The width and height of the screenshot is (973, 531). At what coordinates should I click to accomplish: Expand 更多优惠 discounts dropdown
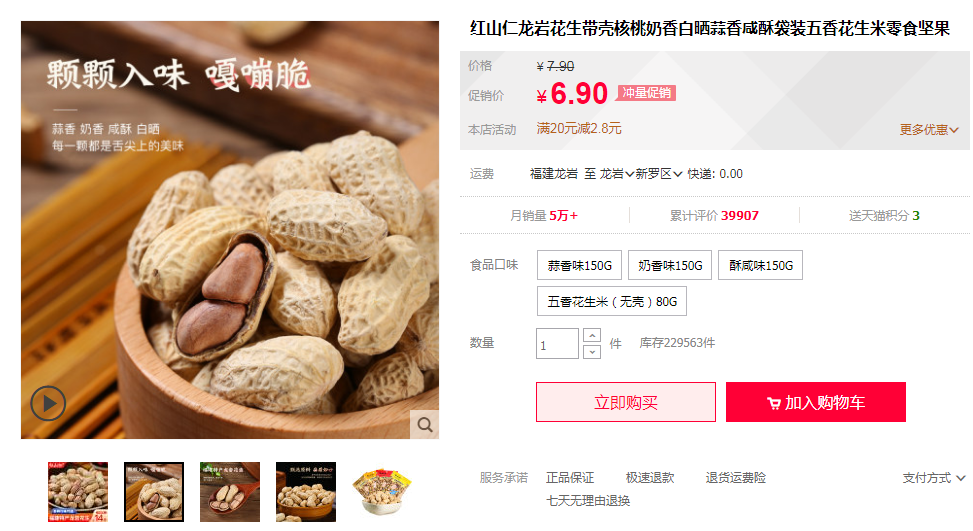coord(929,130)
